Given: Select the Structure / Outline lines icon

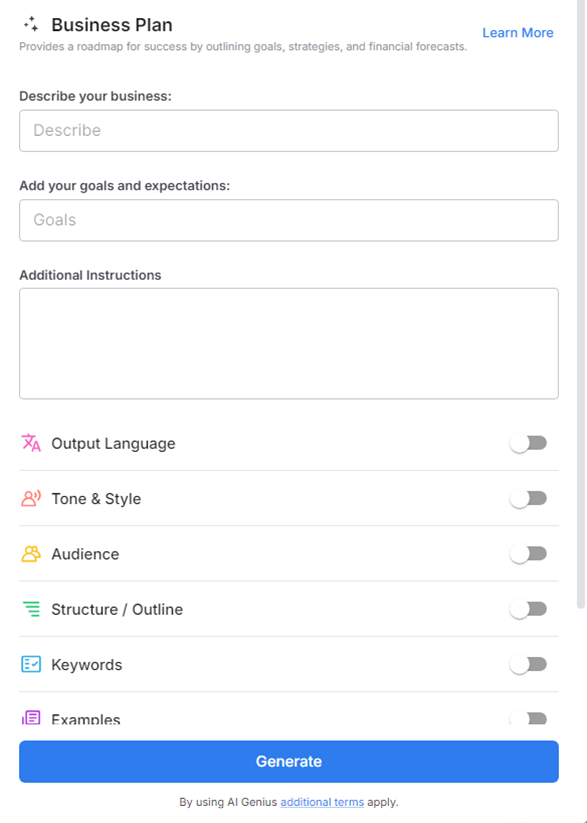Looking at the screenshot, I should (29, 608).
